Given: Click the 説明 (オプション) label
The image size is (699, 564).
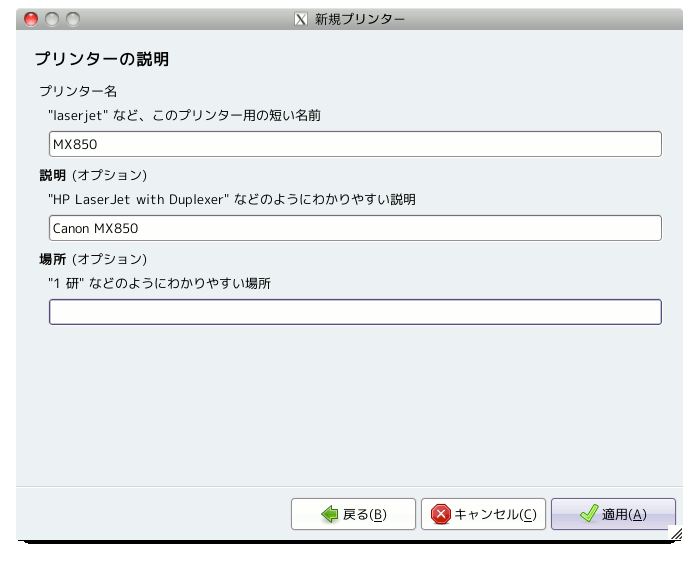Looking at the screenshot, I should [x=93, y=175].
